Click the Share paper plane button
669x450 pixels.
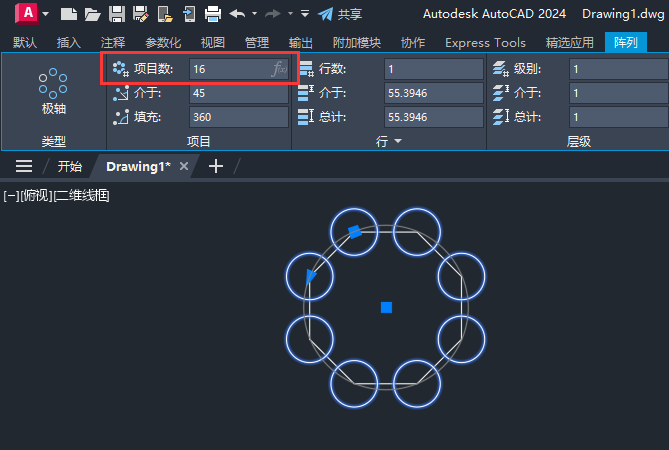(340, 14)
